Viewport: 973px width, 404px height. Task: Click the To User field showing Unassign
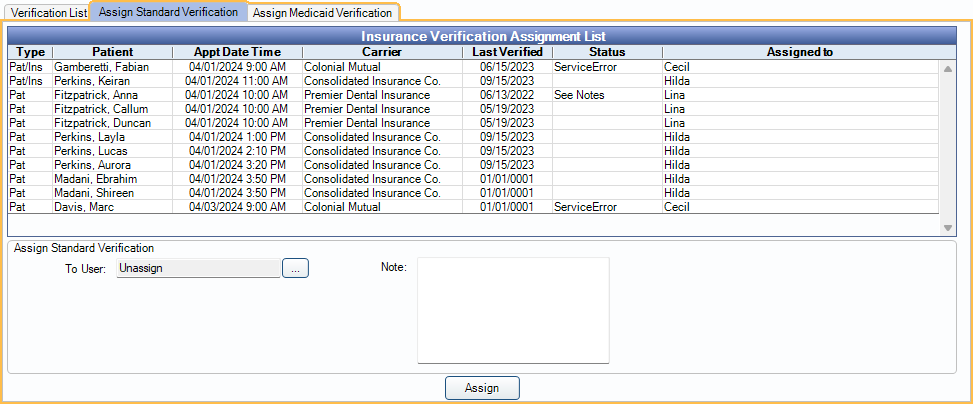[199, 268]
